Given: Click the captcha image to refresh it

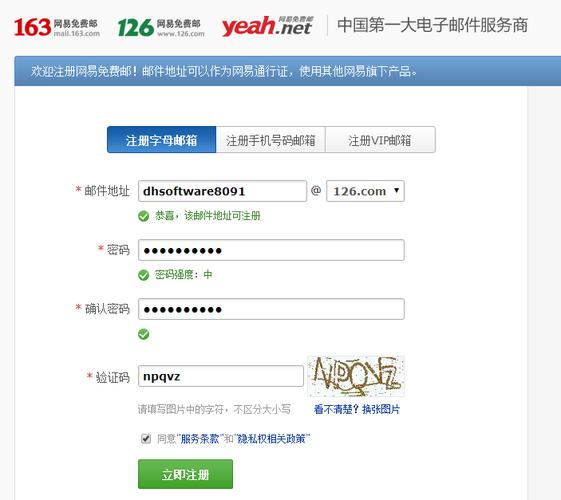Looking at the screenshot, I should [356, 376].
